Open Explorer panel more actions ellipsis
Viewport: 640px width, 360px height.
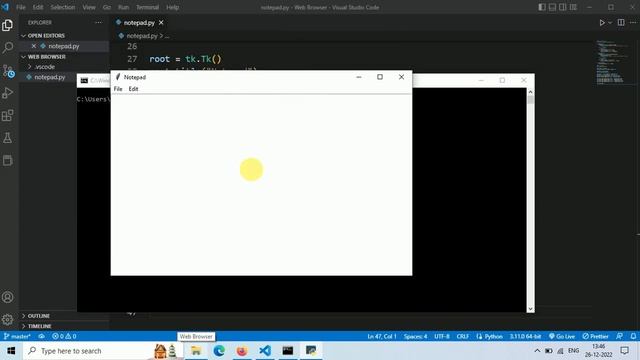pos(98,22)
